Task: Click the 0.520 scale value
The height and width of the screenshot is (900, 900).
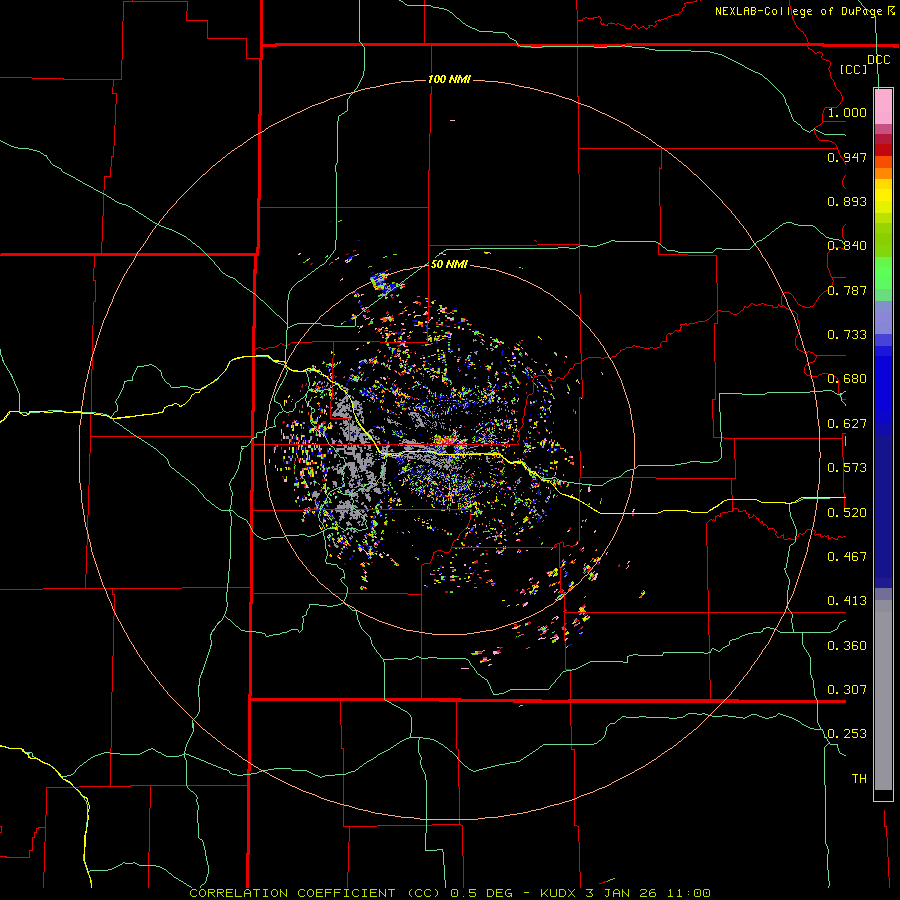Action: click(847, 513)
